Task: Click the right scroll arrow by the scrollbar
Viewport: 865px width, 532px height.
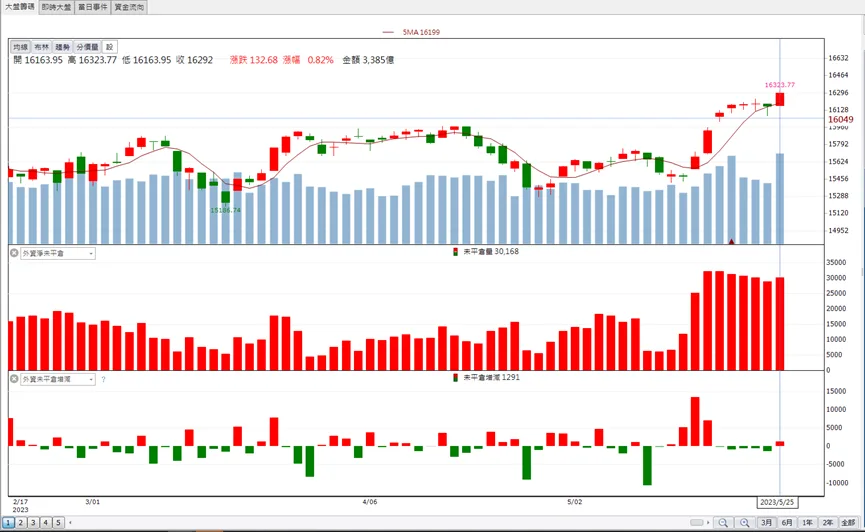Action: click(x=708, y=523)
